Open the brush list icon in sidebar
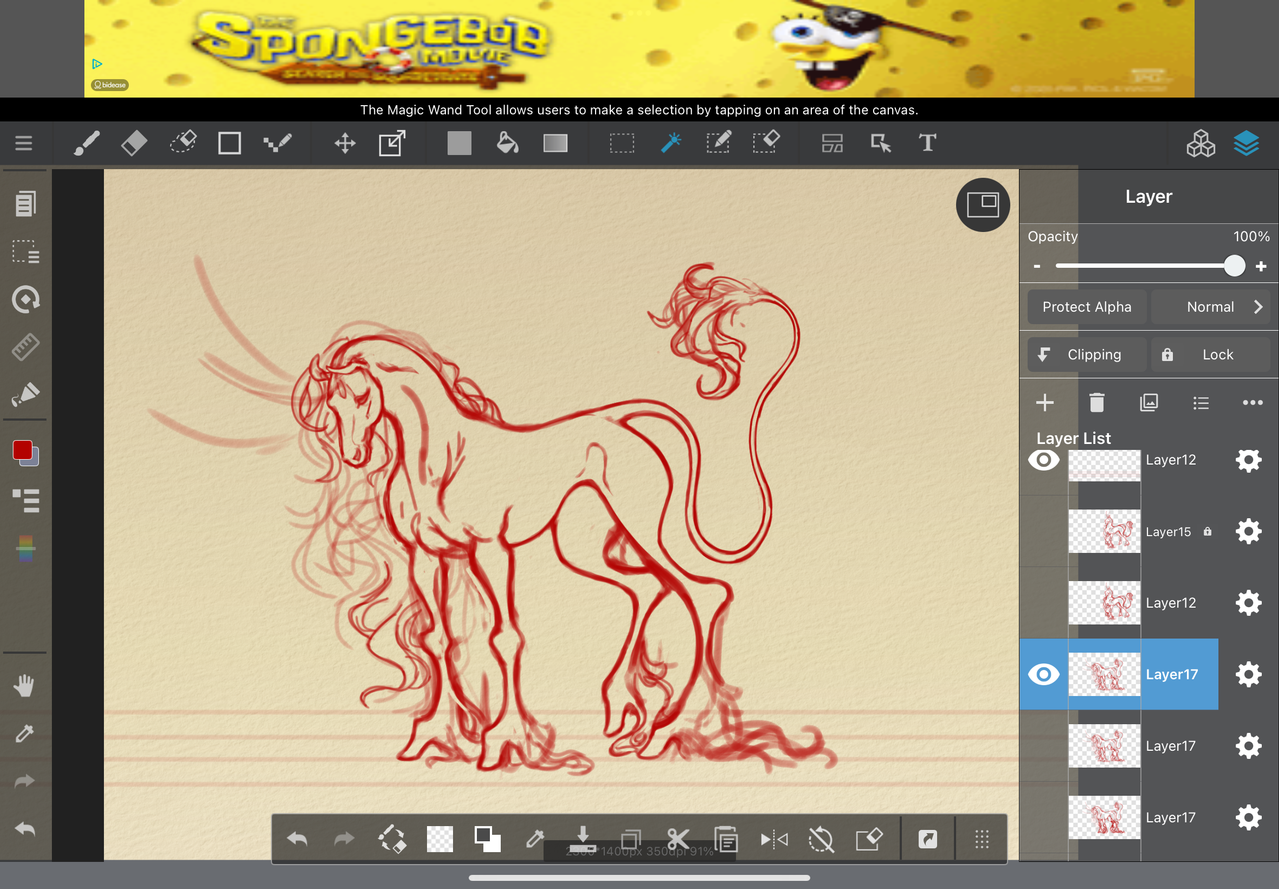The image size is (1279, 889). point(25,500)
